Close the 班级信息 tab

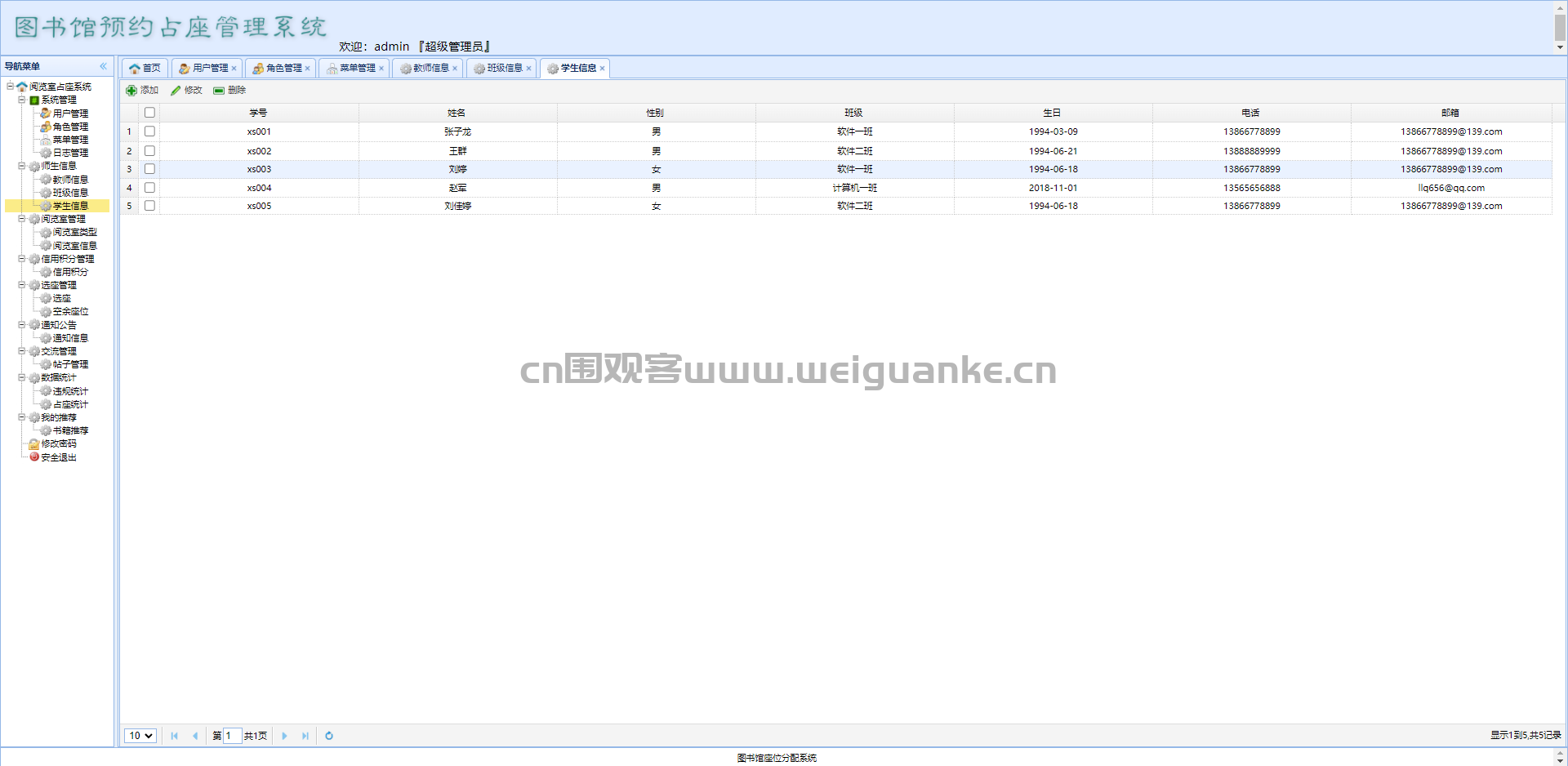point(528,69)
